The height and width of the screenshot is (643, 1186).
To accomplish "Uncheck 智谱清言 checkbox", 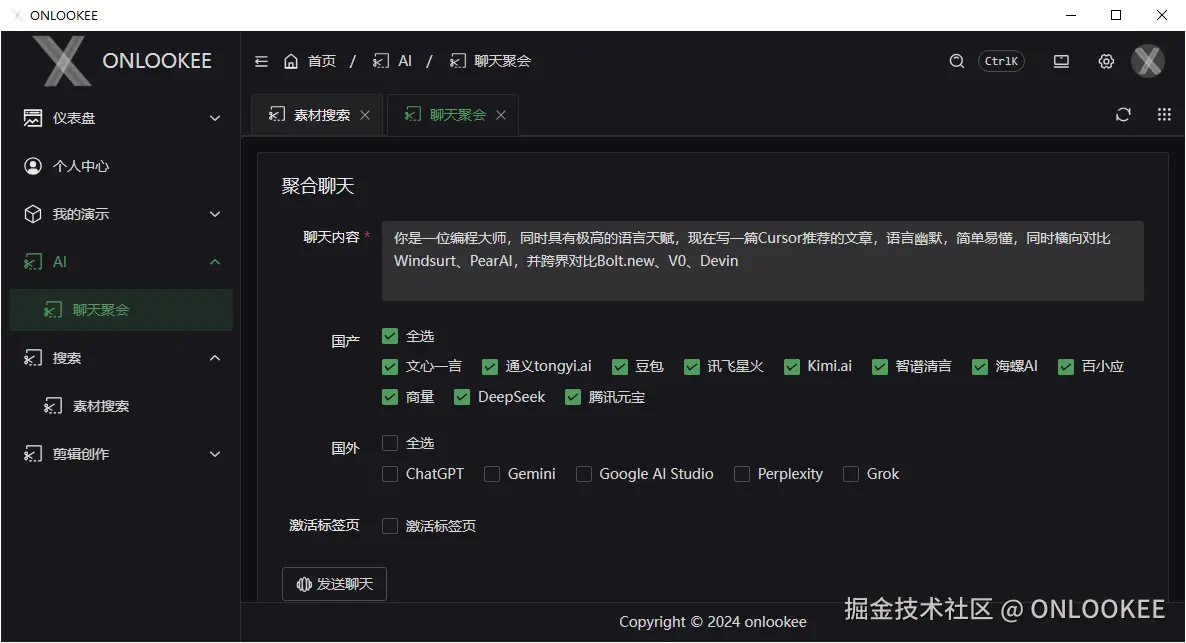I will (x=880, y=367).
